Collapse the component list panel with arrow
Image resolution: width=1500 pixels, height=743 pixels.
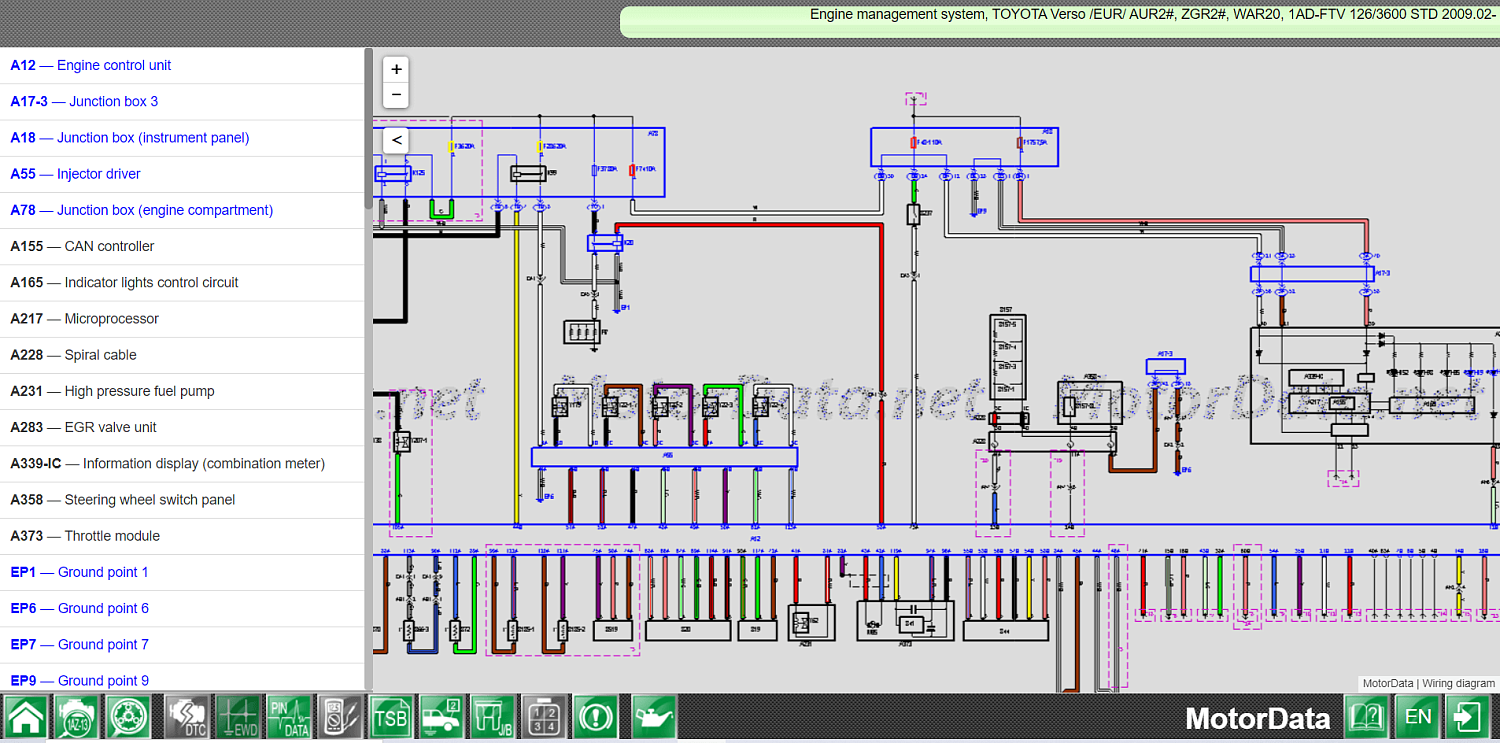(x=395, y=140)
